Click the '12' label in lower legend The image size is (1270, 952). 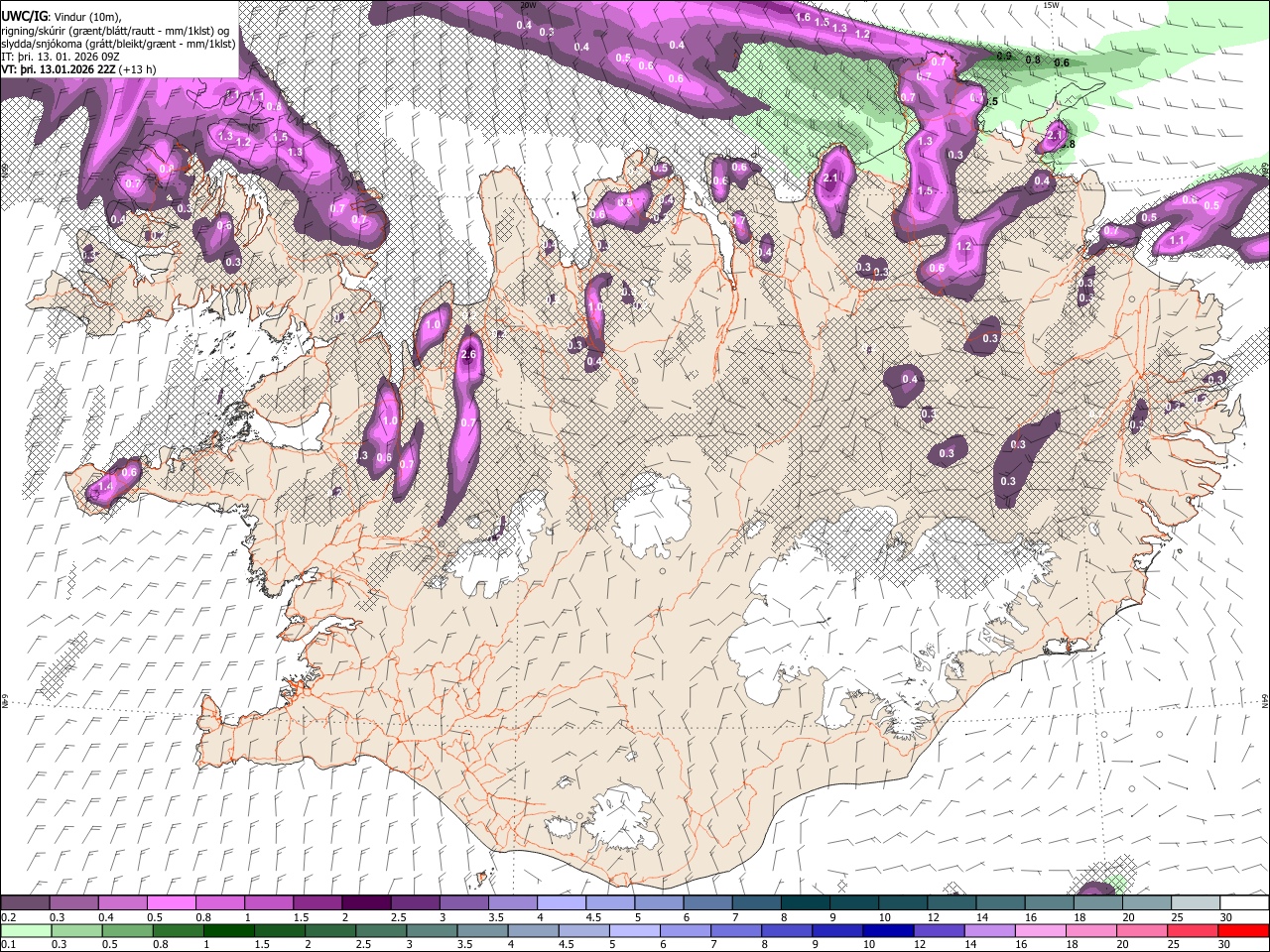[920, 945]
